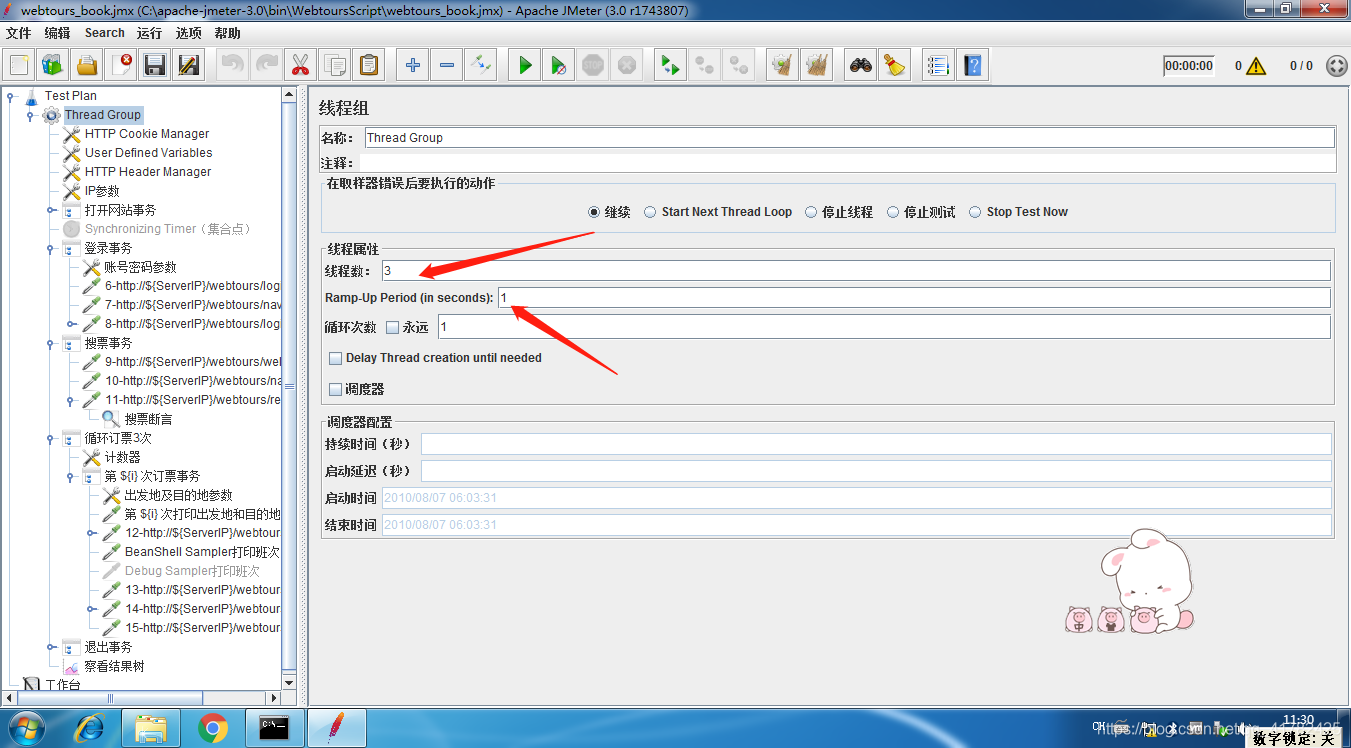Expand the 12-http sampler node

tap(91, 534)
